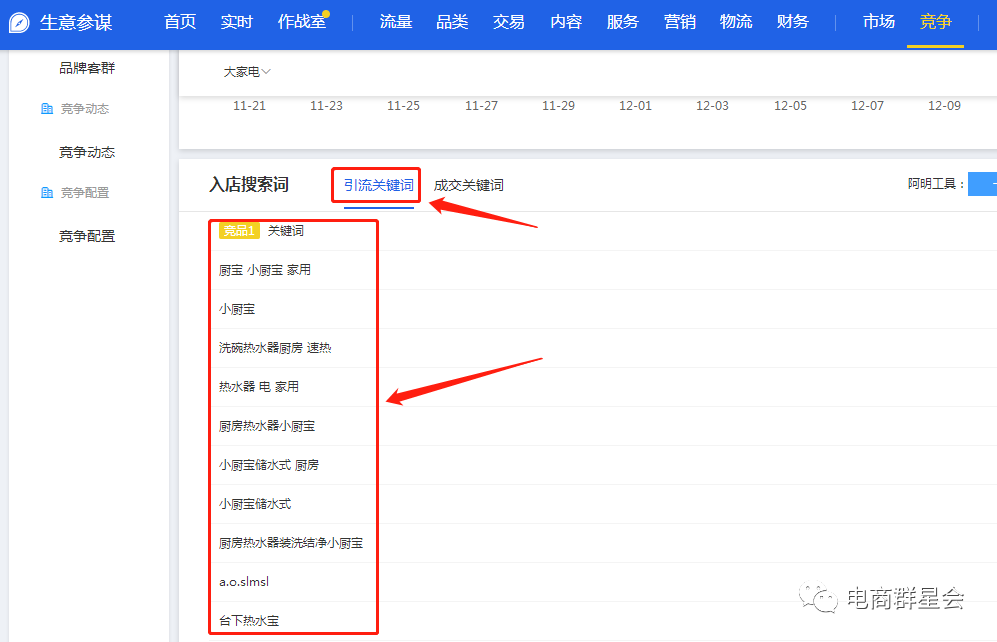Click the 竞争动态 section building icon
997x642 pixels.
coord(47,109)
